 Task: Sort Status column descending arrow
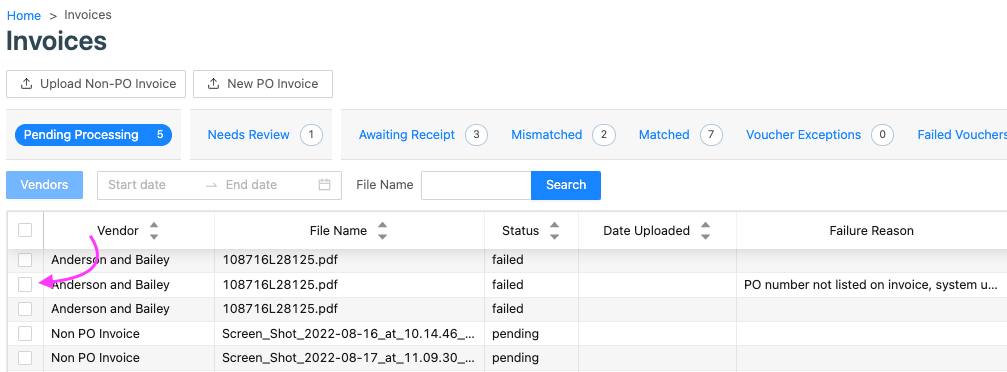tap(554, 236)
